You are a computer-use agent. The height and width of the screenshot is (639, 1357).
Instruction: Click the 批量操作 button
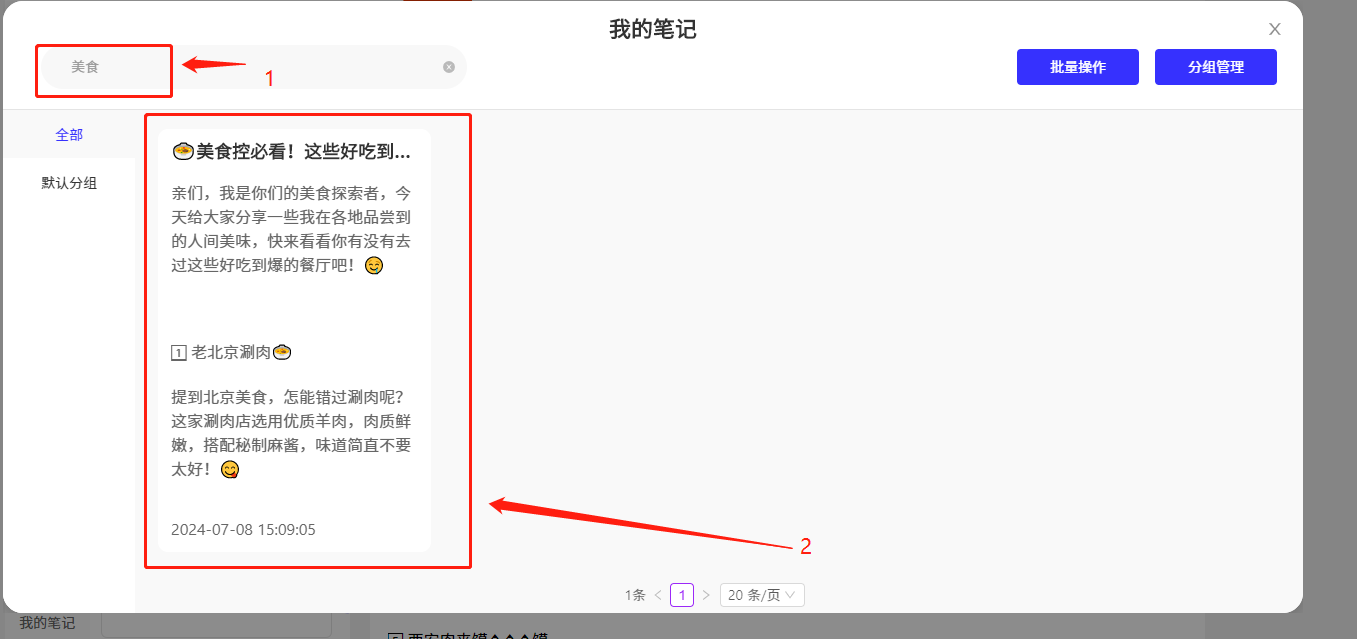pos(1077,67)
